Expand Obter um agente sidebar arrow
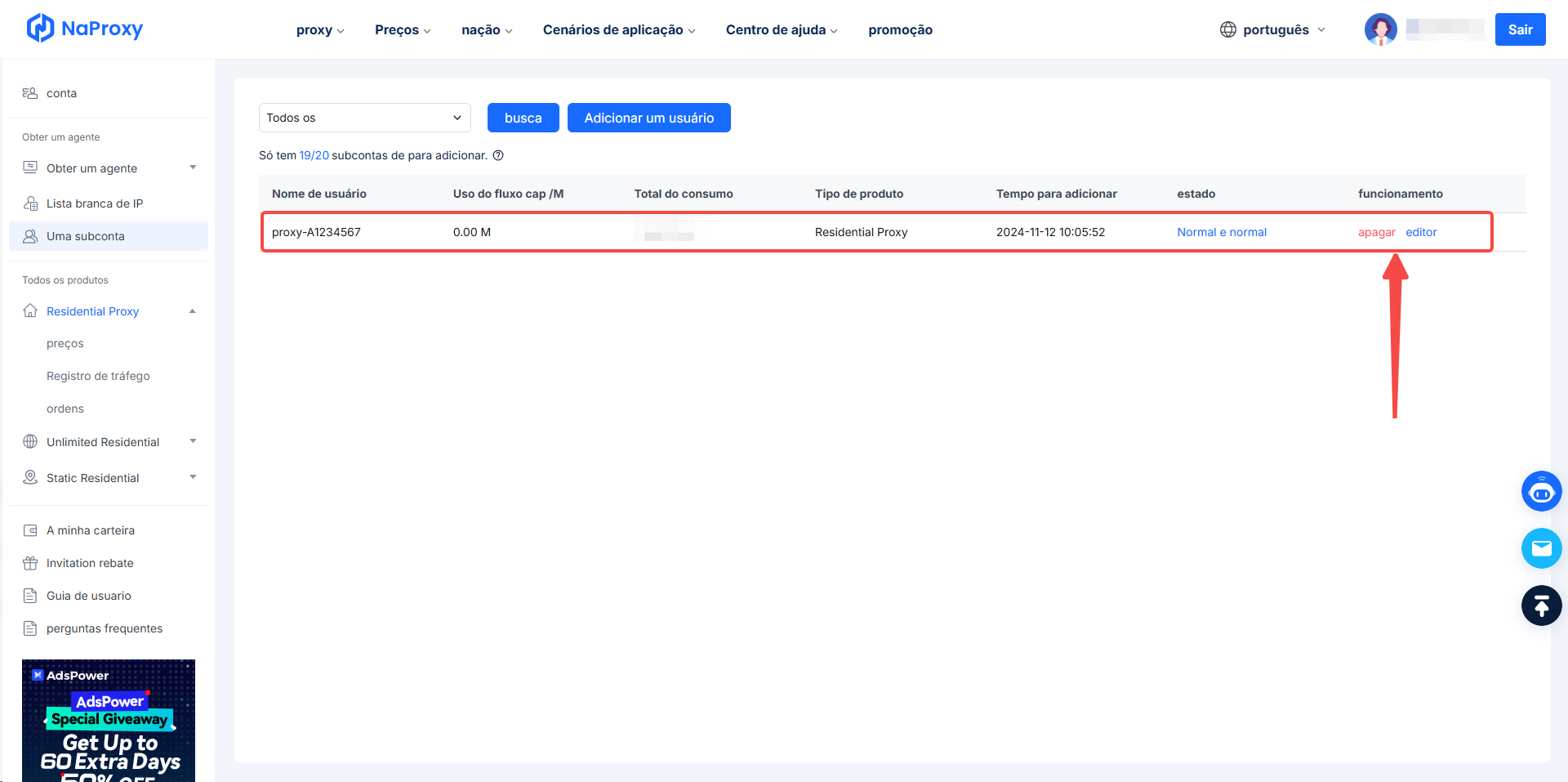Screen dimensions: 1568x782 tap(194, 168)
